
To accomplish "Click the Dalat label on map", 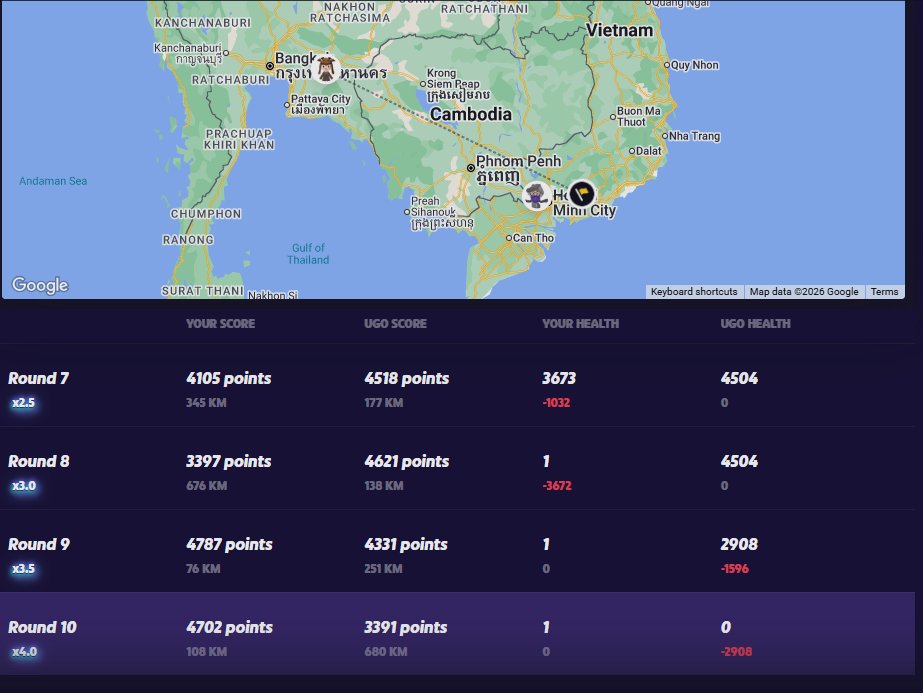I will (x=649, y=151).
